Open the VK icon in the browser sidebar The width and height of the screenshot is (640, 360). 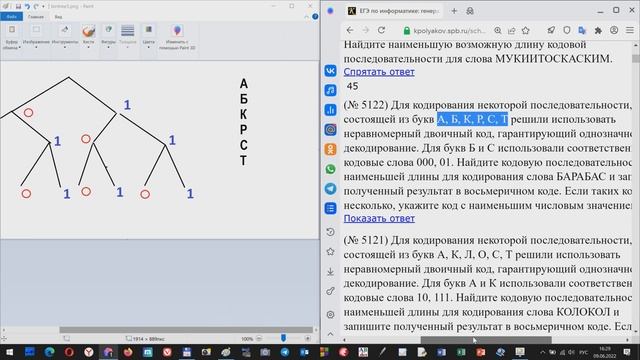click(x=330, y=71)
